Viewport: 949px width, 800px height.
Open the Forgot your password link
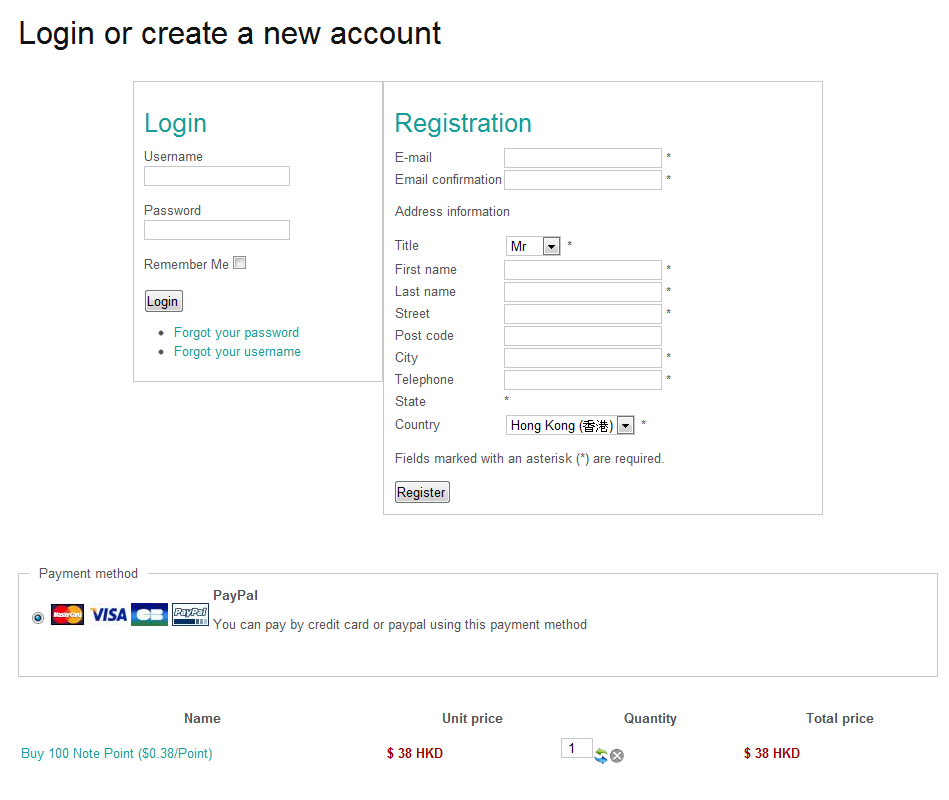(236, 333)
